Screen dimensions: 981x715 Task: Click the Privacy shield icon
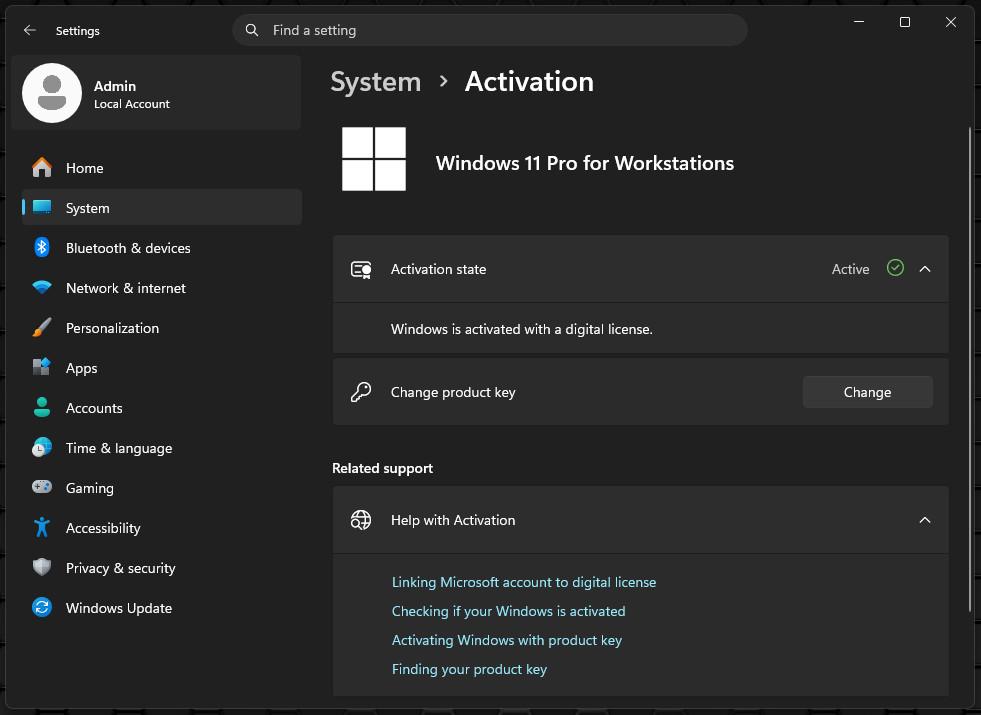[42, 567]
